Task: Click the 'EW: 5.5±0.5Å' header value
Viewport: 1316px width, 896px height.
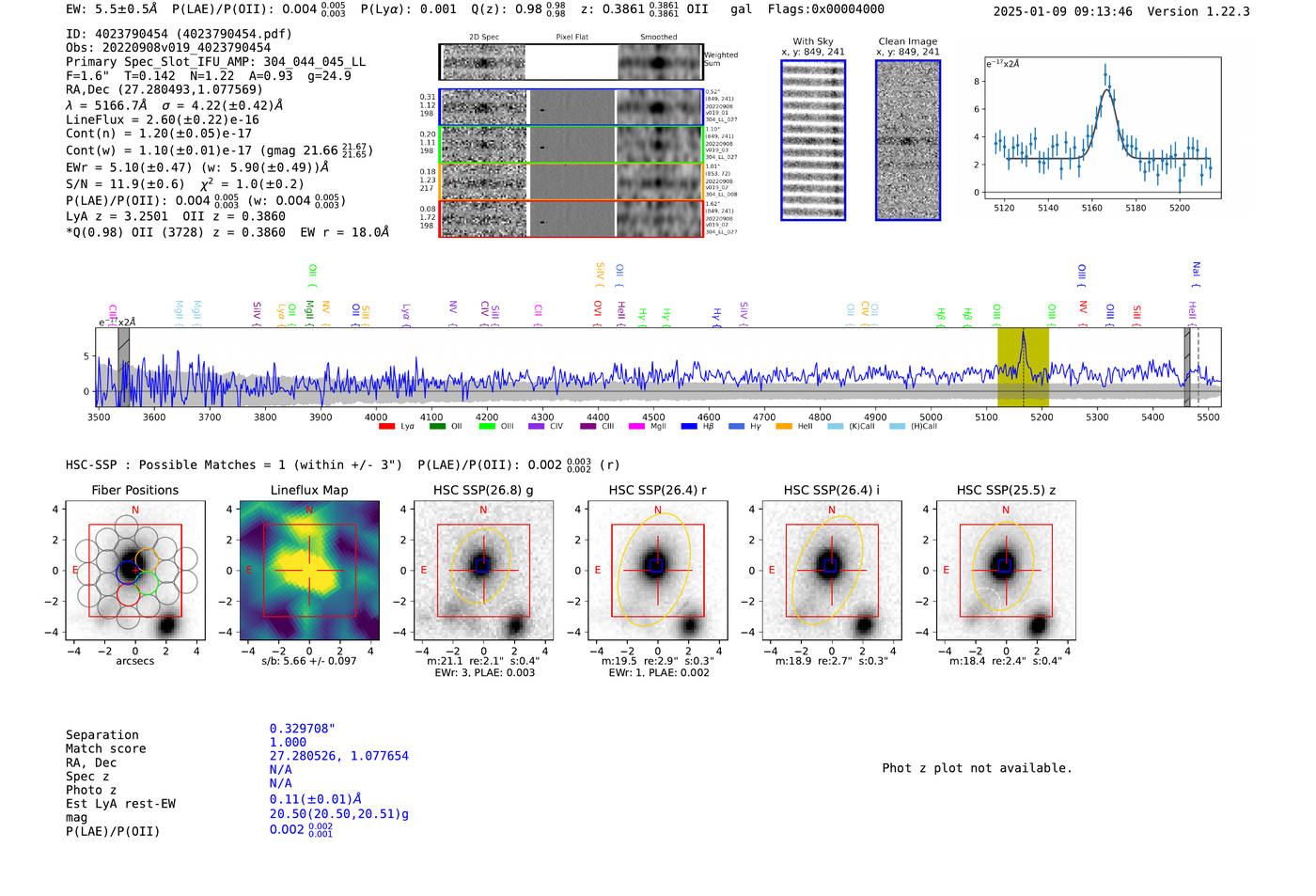Action: tap(112, 9)
